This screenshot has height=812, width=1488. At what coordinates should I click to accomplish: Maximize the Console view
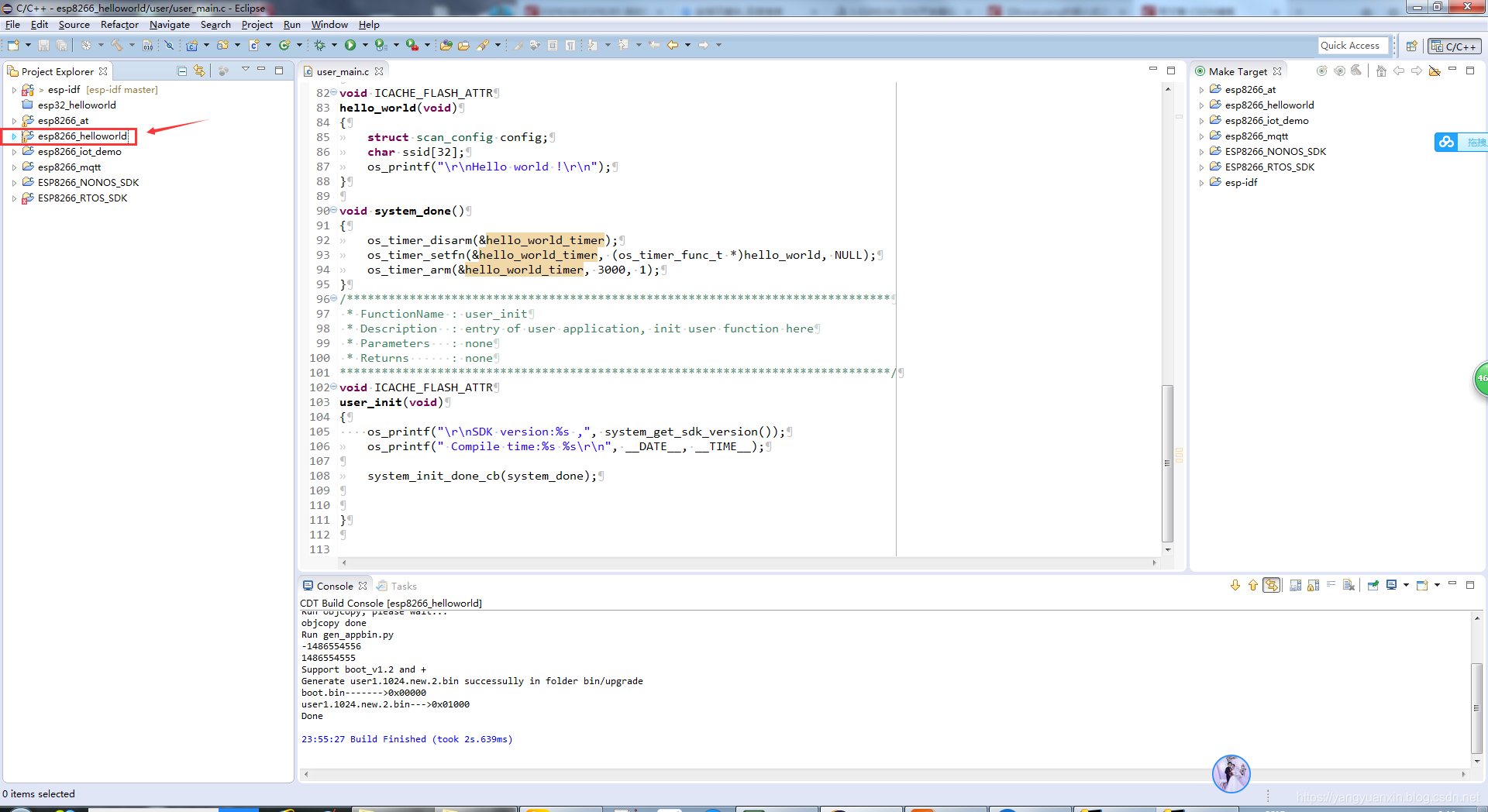pos(1470,585)
